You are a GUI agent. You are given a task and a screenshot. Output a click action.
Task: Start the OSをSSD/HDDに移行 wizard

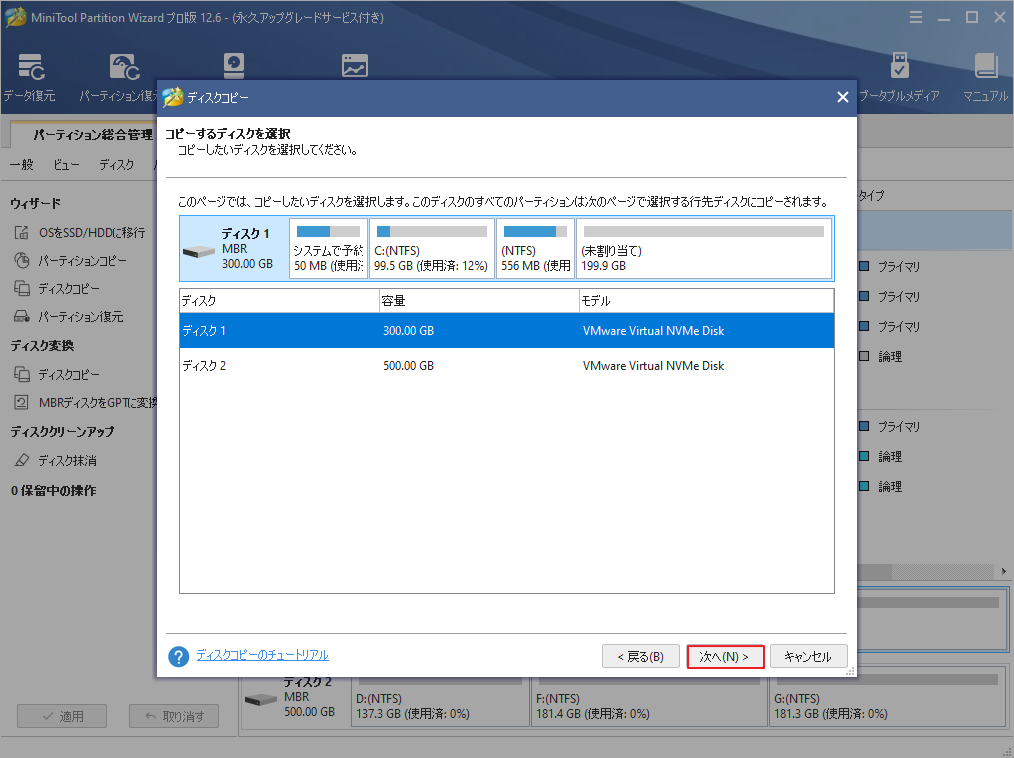[74, 233]
